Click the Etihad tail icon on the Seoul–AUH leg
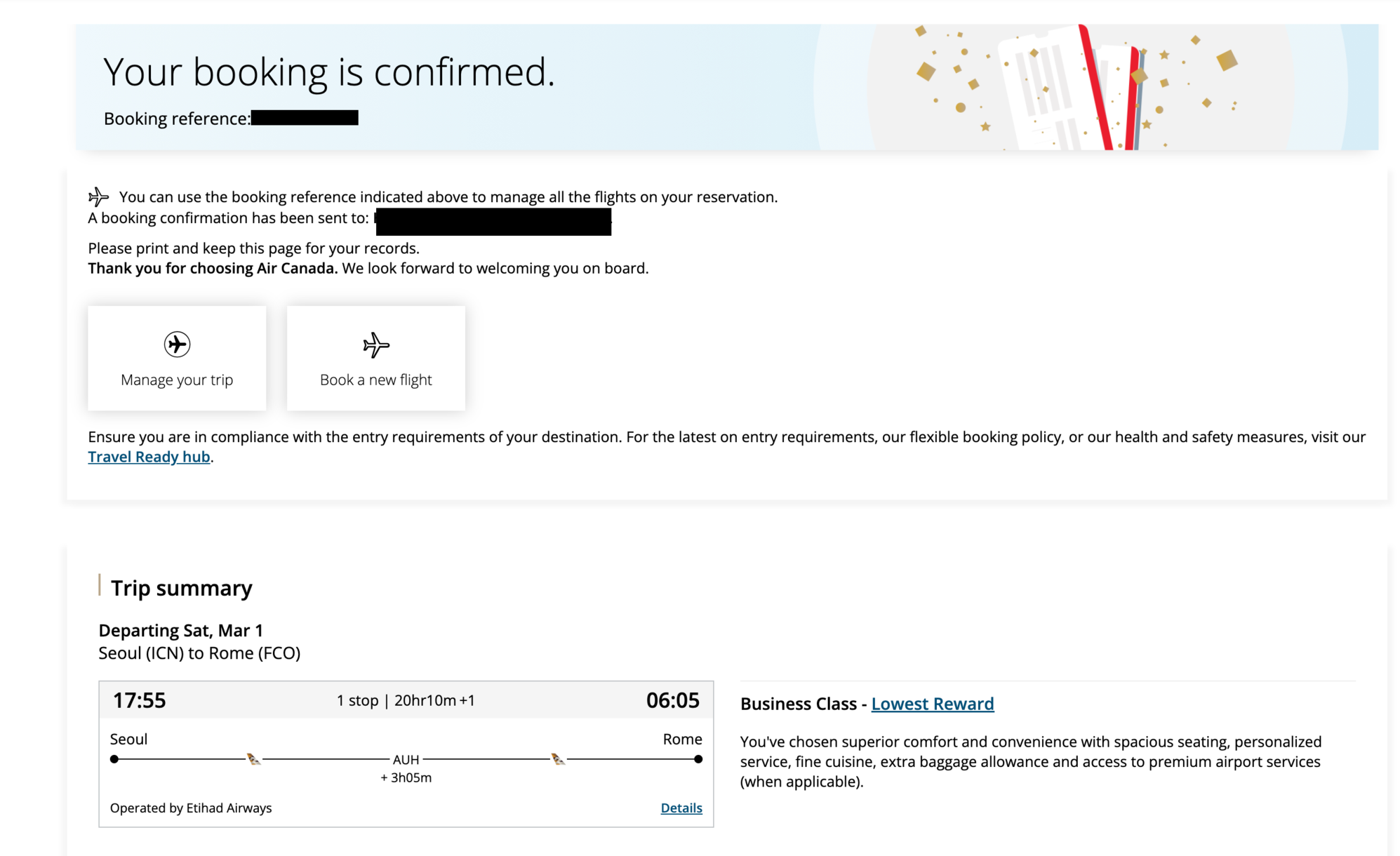 tap(253, 759)
